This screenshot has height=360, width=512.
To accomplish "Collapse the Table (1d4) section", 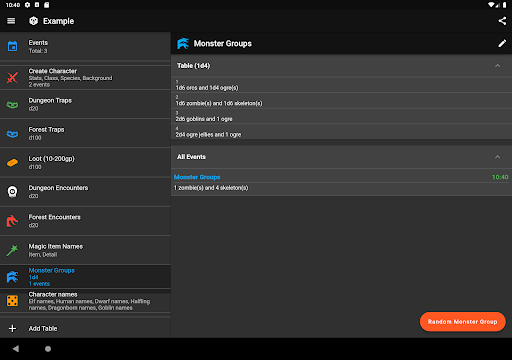I will click(x=497, y=66).
